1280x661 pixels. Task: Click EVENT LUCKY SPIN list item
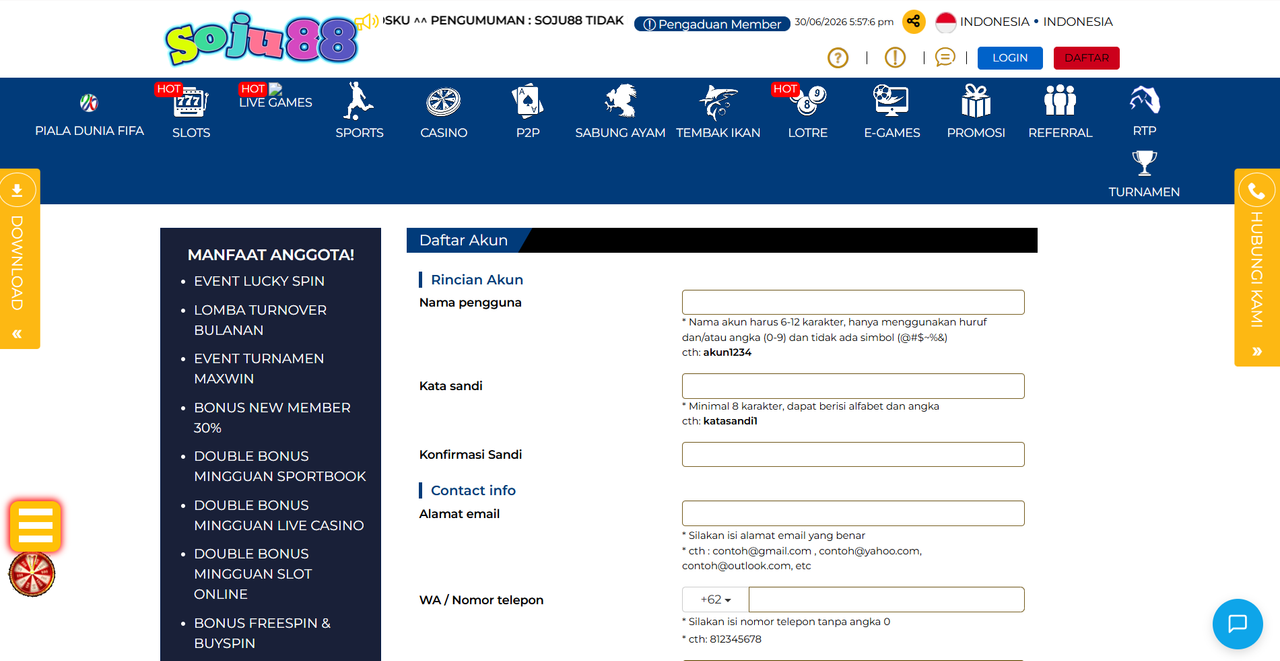tap(259, 281)
